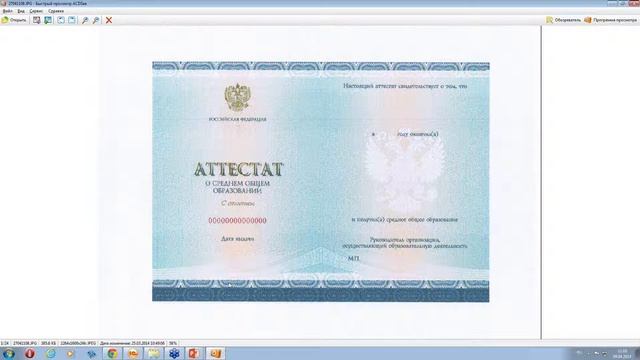Delete image with the red X icon

click(109, 20)
